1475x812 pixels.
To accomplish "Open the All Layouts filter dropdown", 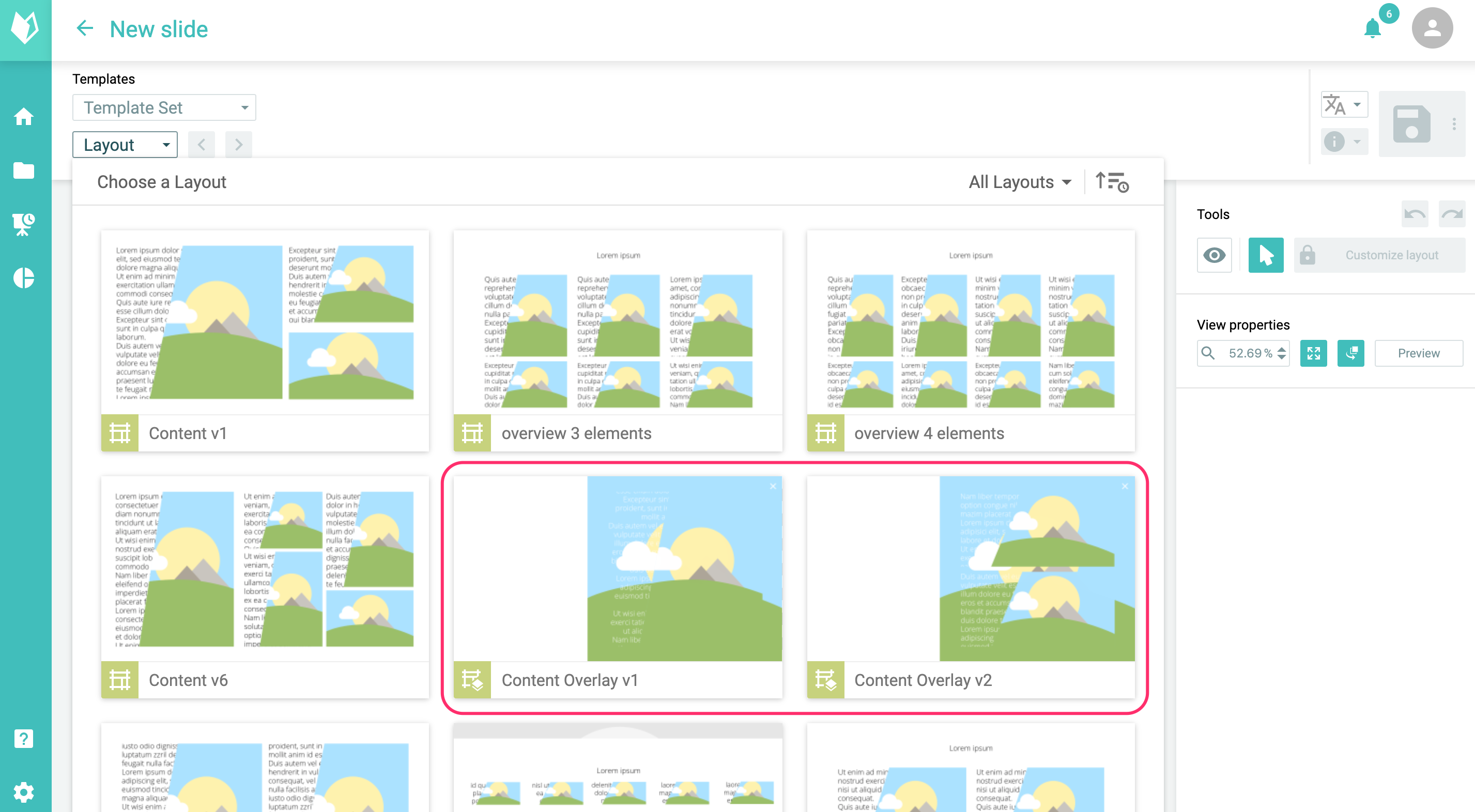I will (x=1020, y=182).
